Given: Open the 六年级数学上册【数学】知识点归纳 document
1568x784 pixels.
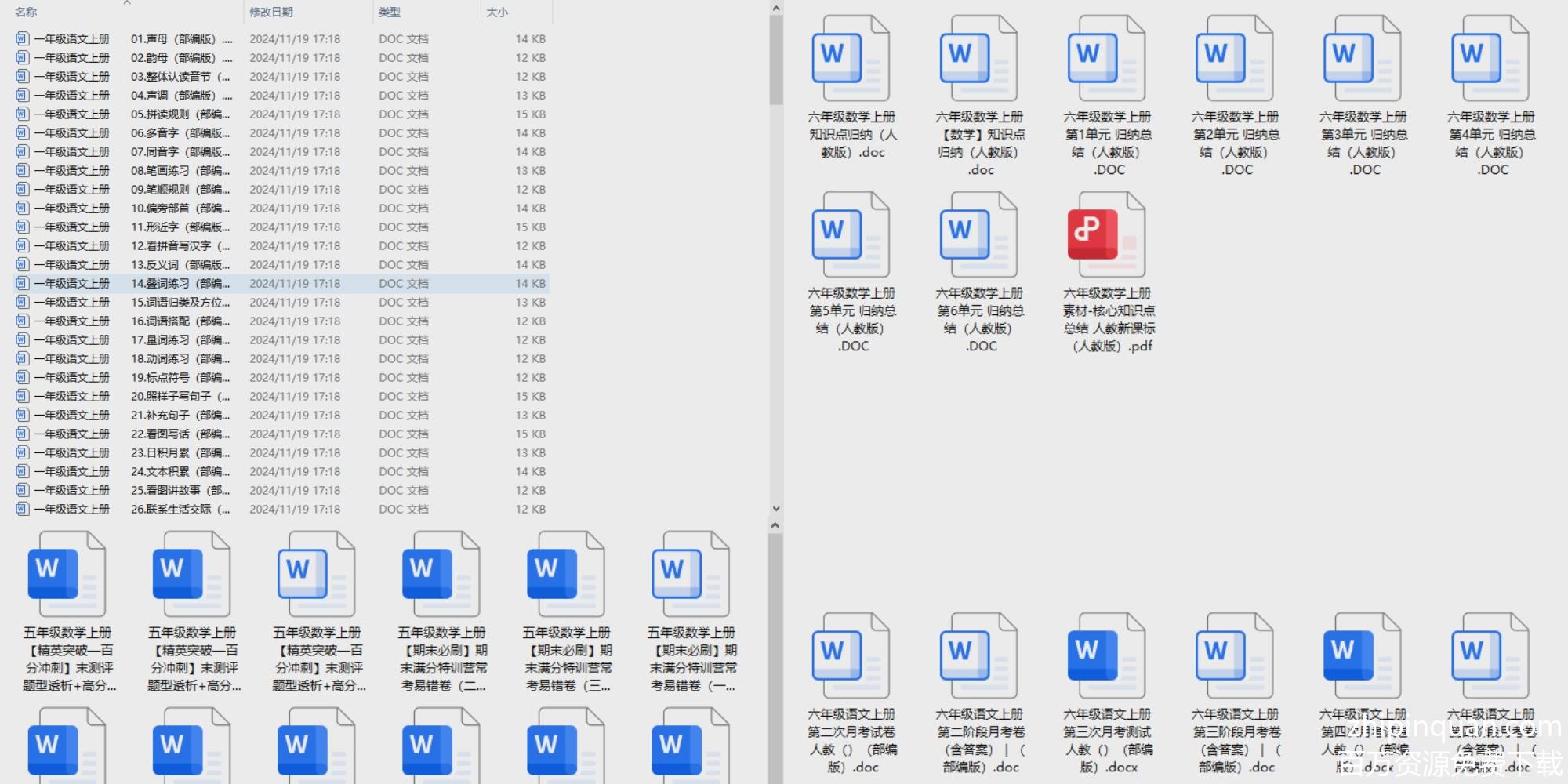Looking at the screenshot, I should pyautogui.click(x=979, y=59).
